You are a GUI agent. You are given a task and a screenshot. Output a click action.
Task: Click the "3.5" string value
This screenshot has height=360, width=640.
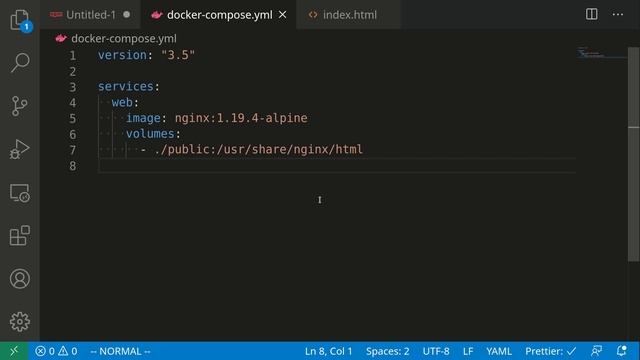[x=178, y=55]
